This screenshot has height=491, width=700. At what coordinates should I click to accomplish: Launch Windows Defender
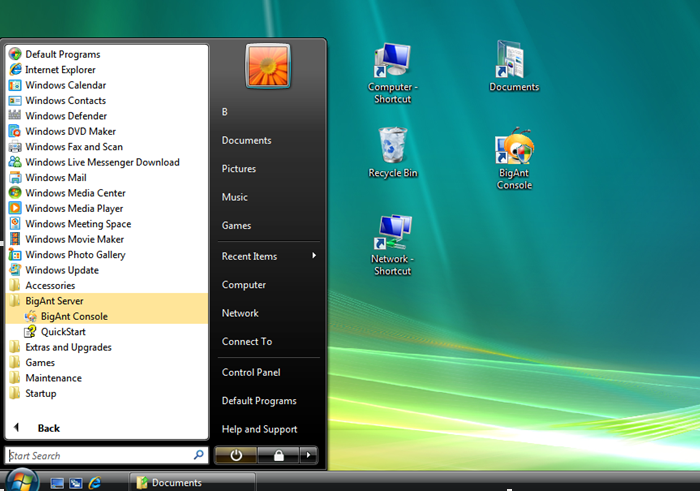(107, 116)
